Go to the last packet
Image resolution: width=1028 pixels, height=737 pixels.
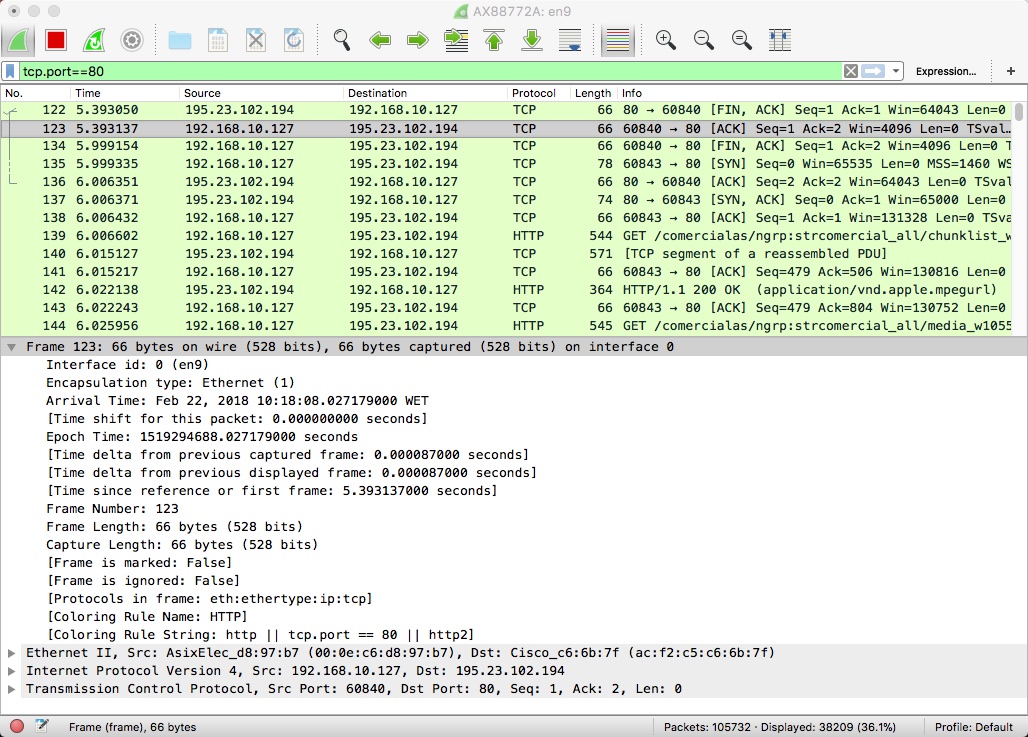(x=532, y=40)
